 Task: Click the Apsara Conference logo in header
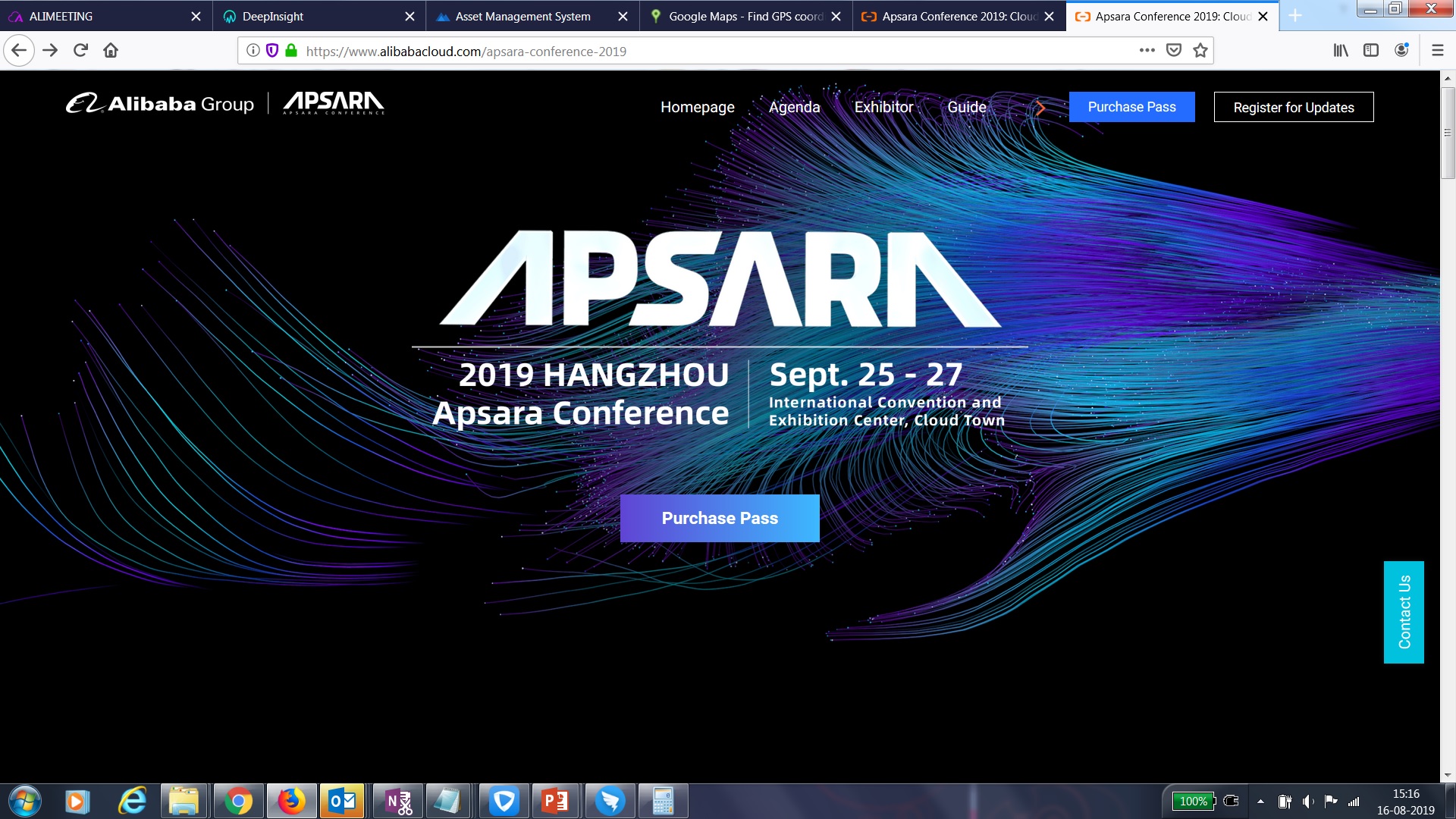(334, 103)
